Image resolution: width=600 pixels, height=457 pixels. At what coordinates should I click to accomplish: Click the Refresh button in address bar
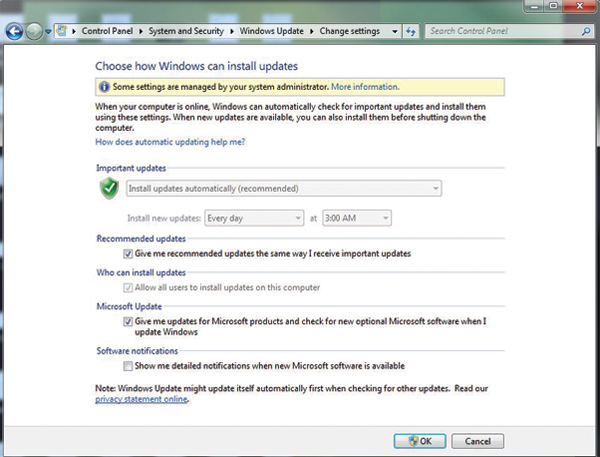[411, 31]
